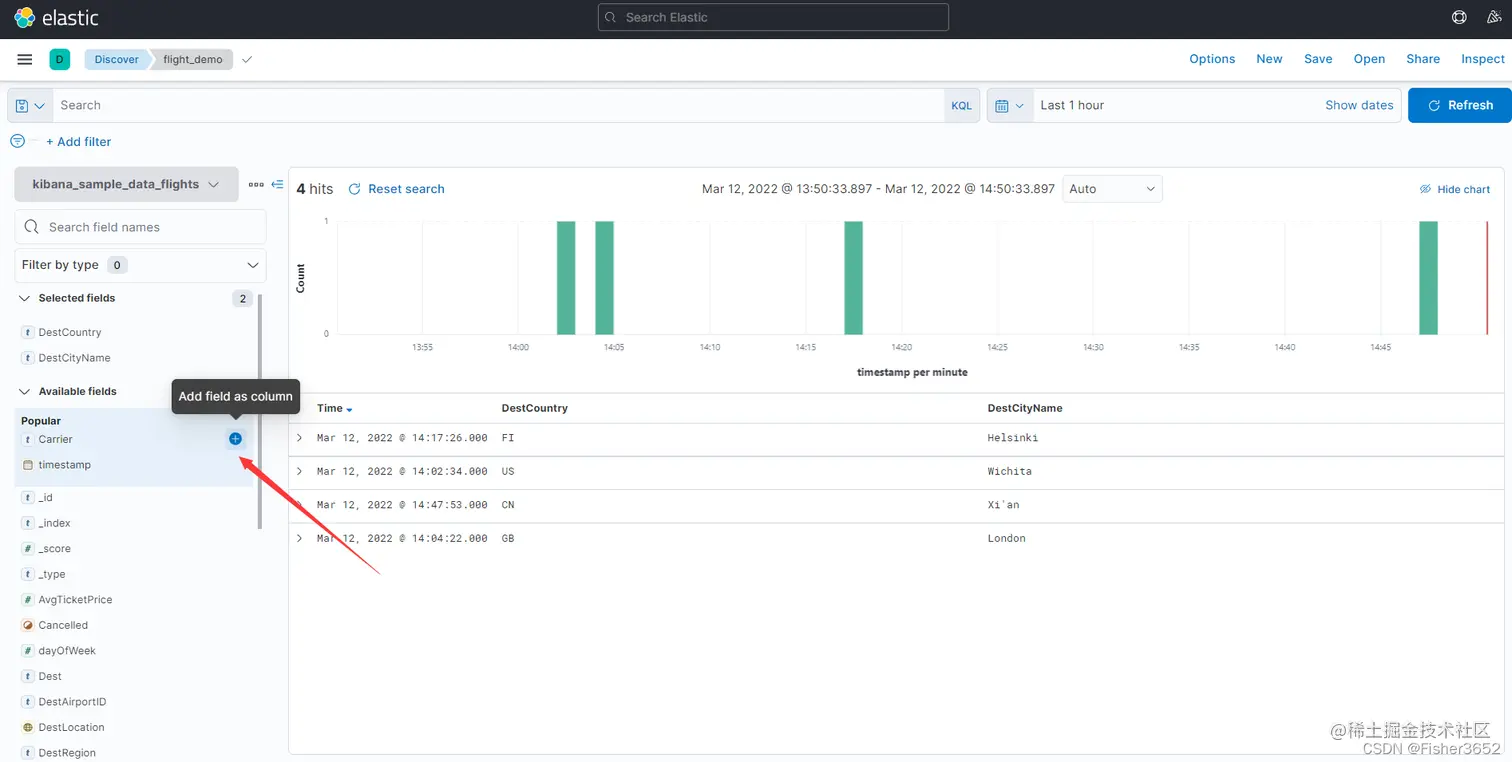The image size is (1512, 762).
Task: Open the hamburger navigation menu
Action: (25, 60)
